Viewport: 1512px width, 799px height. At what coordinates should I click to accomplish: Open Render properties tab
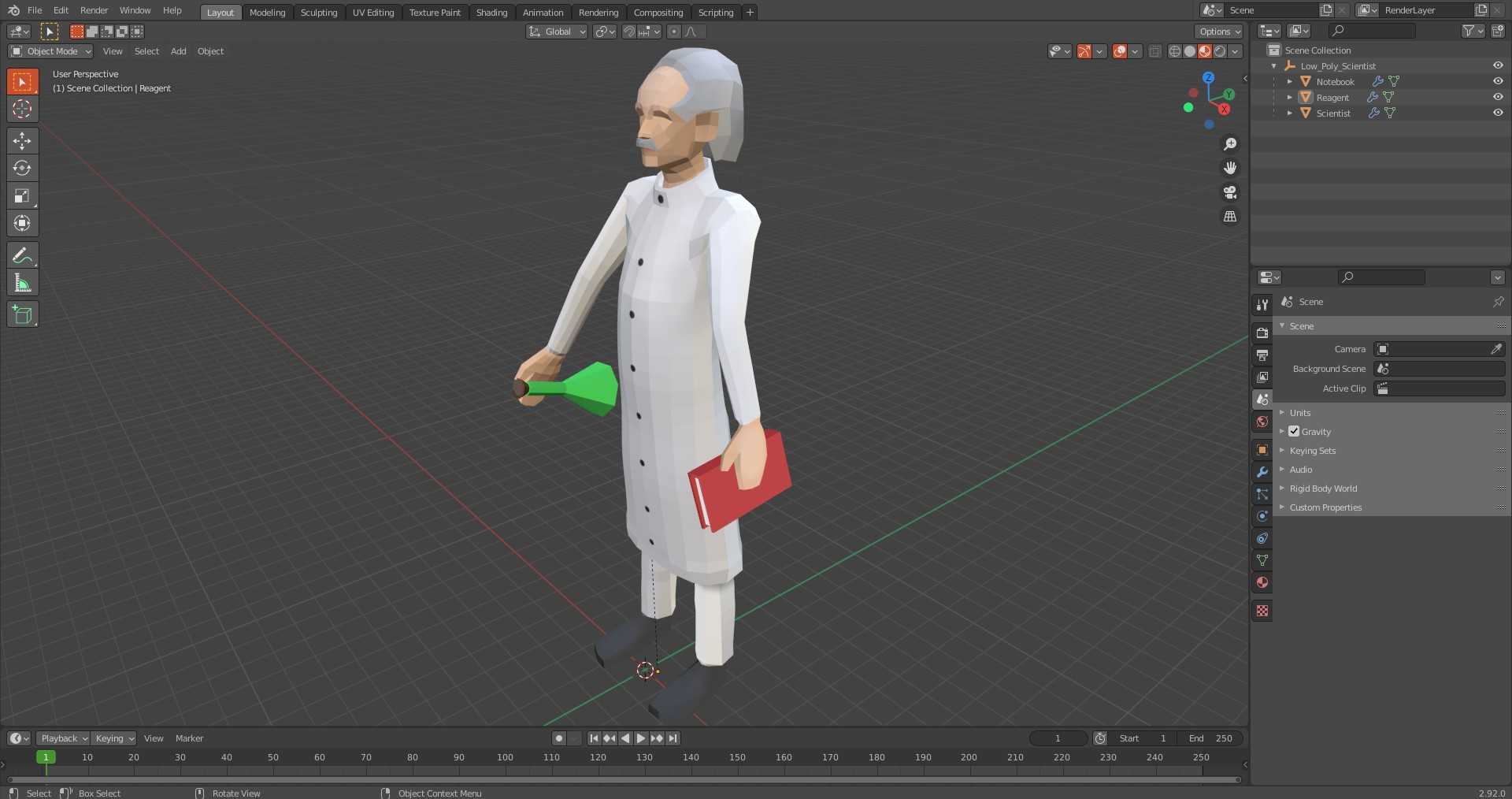1262,333
